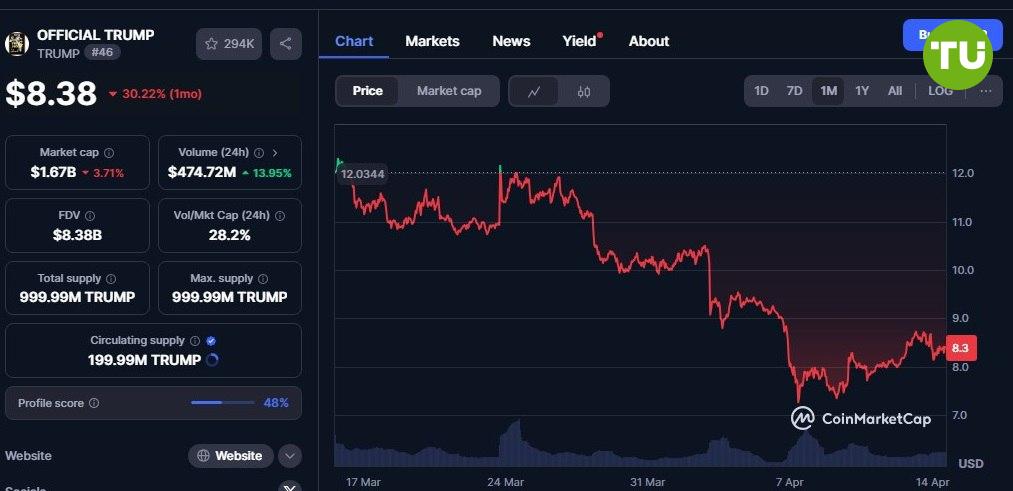Image resolution: width=1013 pixels, height=491 pixels.
Task: Open the chart more options ellipsis
Action: tap(985, 91)
